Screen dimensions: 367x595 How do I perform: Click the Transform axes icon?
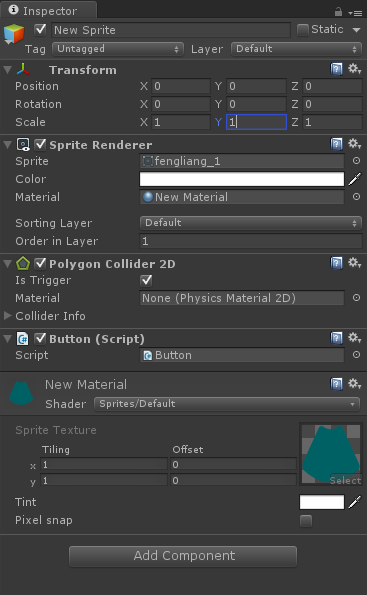pos(23,69)
